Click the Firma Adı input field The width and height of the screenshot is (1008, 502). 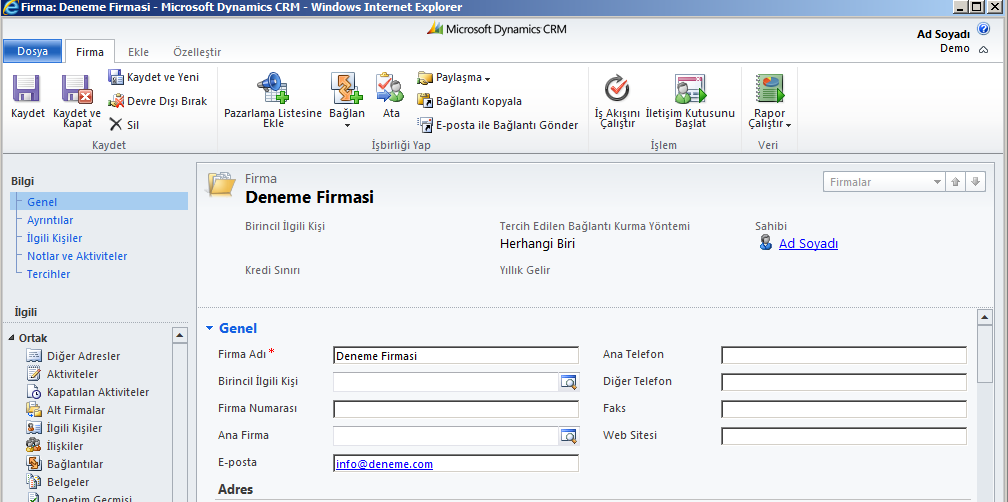pos(456,355)
